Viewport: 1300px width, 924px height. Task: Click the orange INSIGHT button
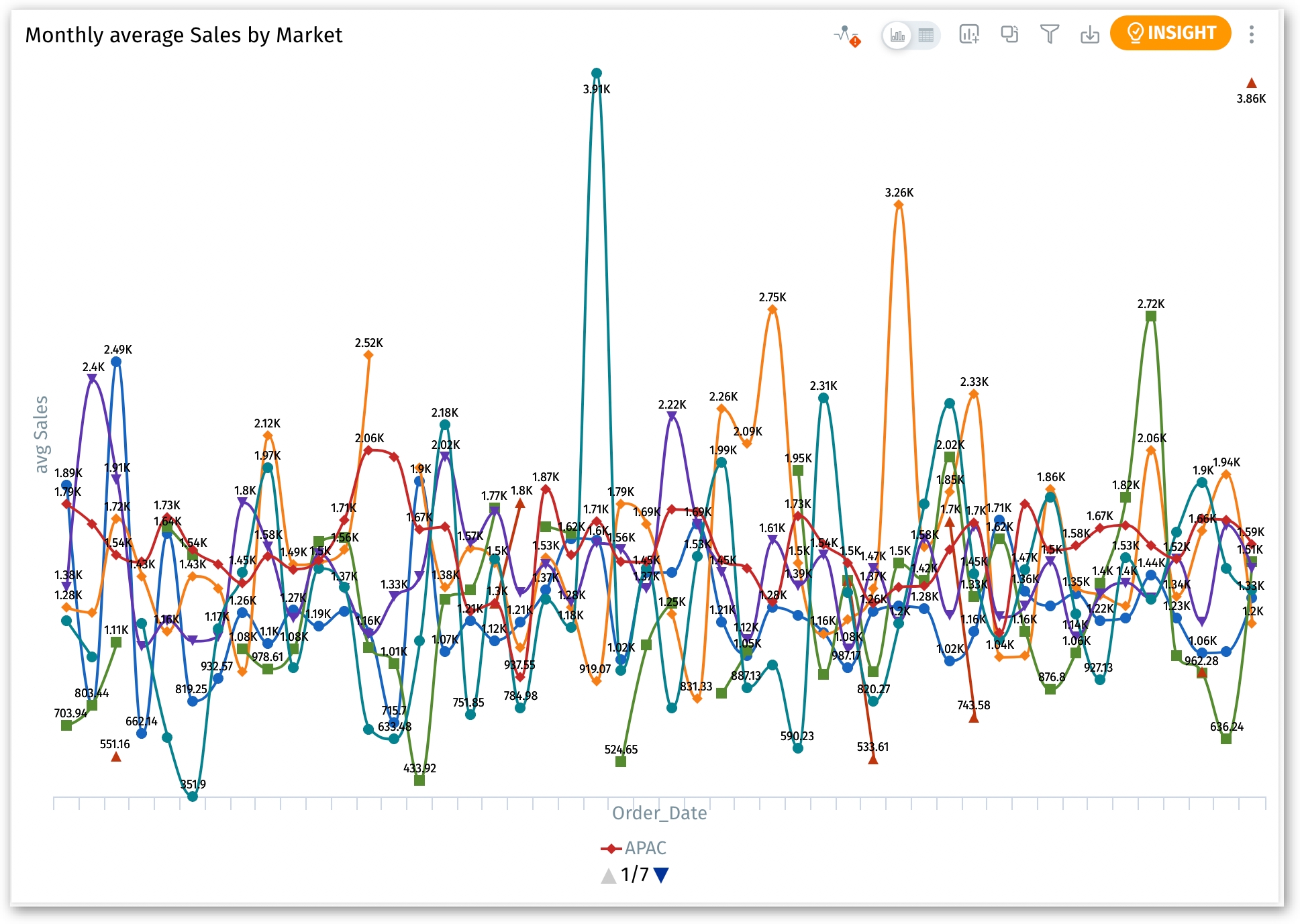point(1170,33)
